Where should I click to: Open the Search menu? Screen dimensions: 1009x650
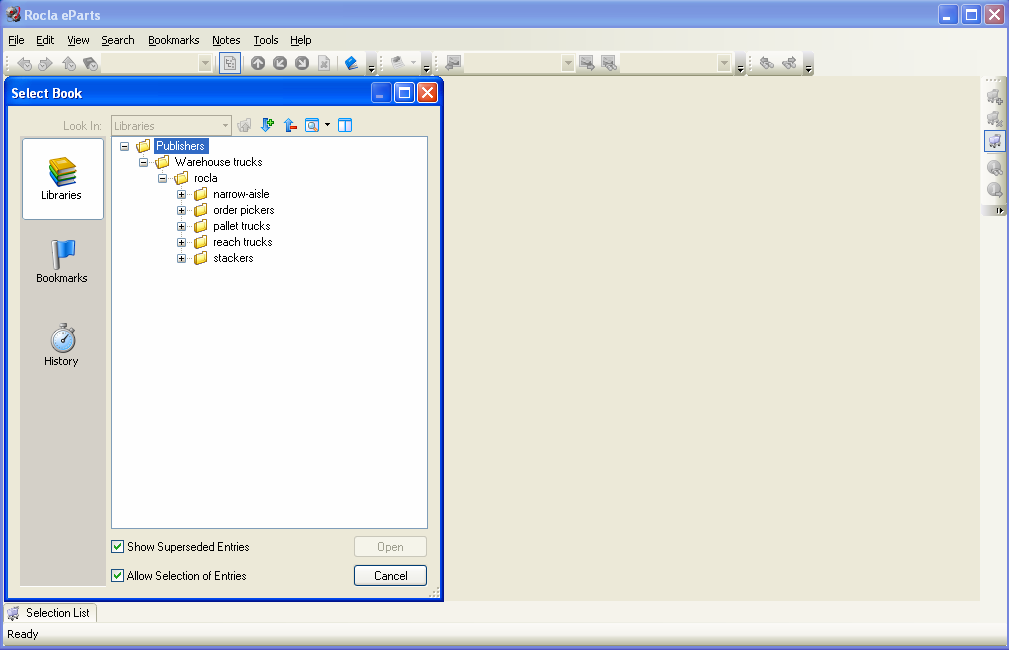point(118,40)
